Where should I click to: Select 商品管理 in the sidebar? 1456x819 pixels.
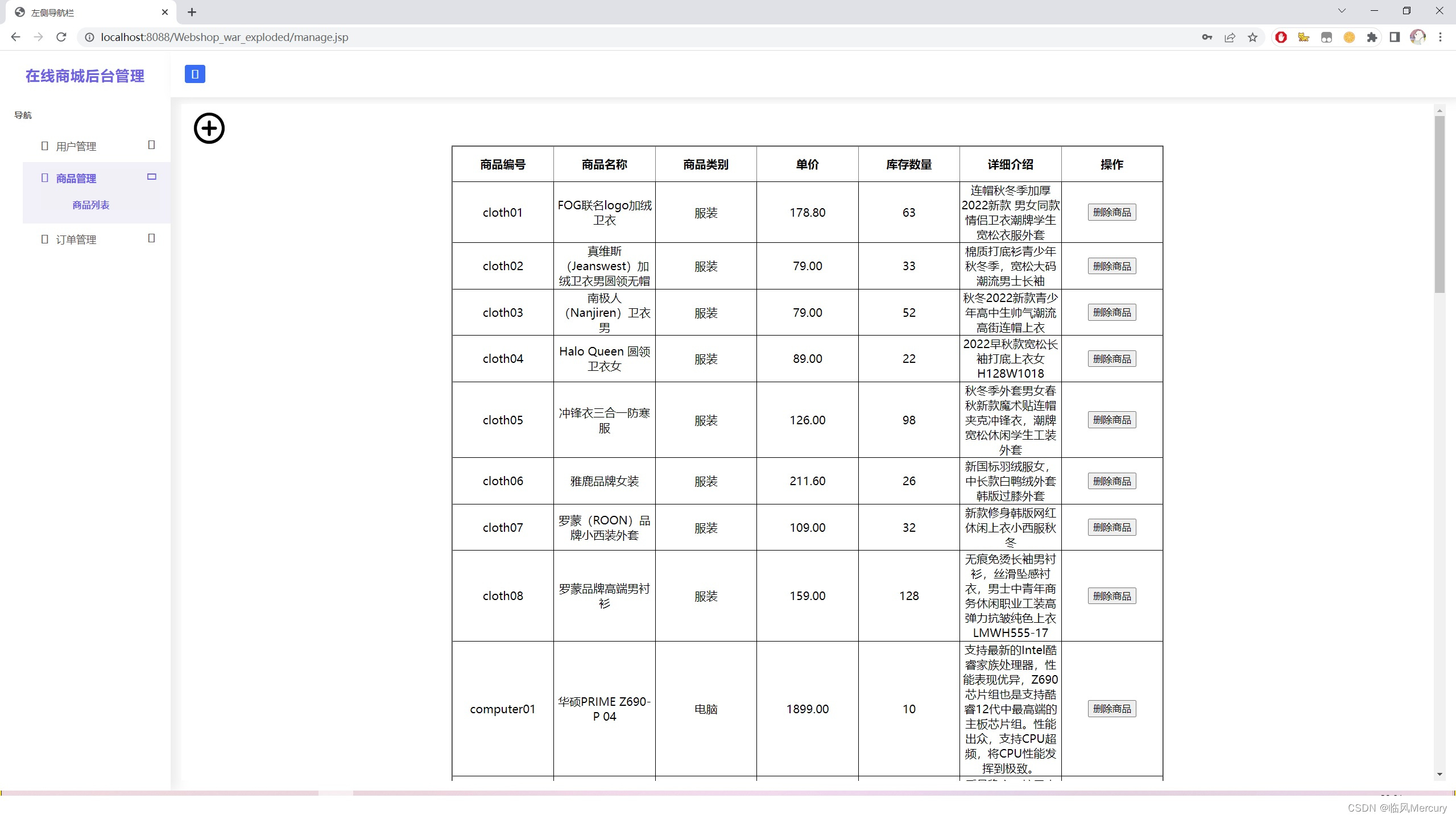76,179
